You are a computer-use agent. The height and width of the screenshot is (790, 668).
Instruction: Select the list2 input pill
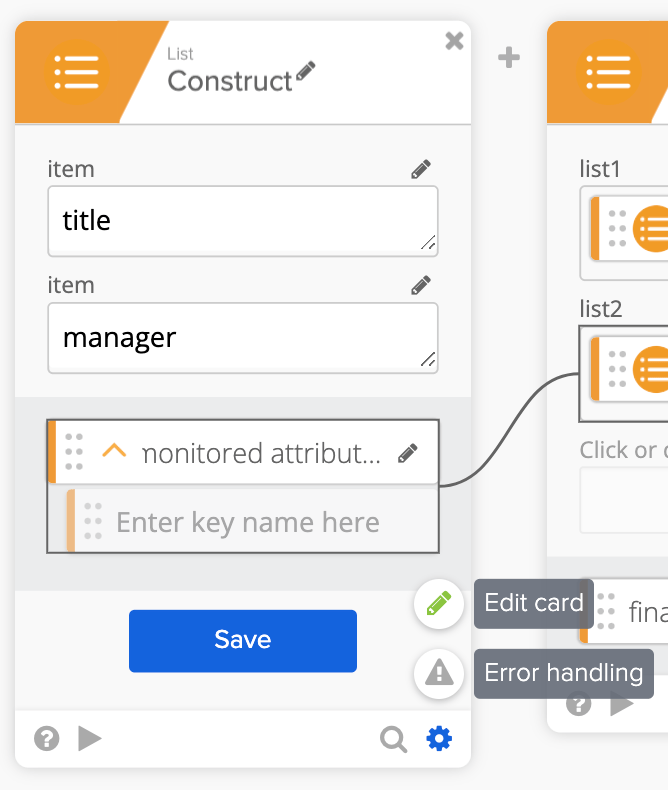[x=630, y=369]
